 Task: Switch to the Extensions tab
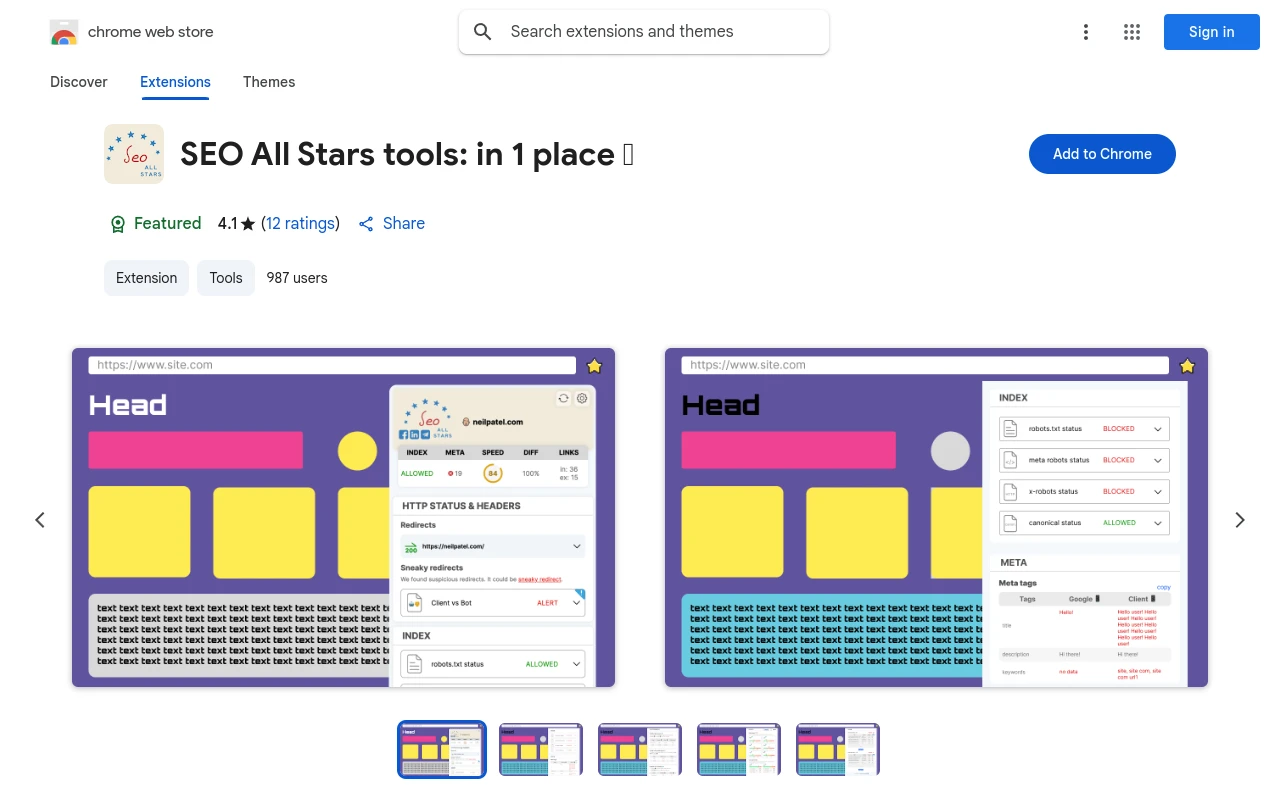click(175, 82)
